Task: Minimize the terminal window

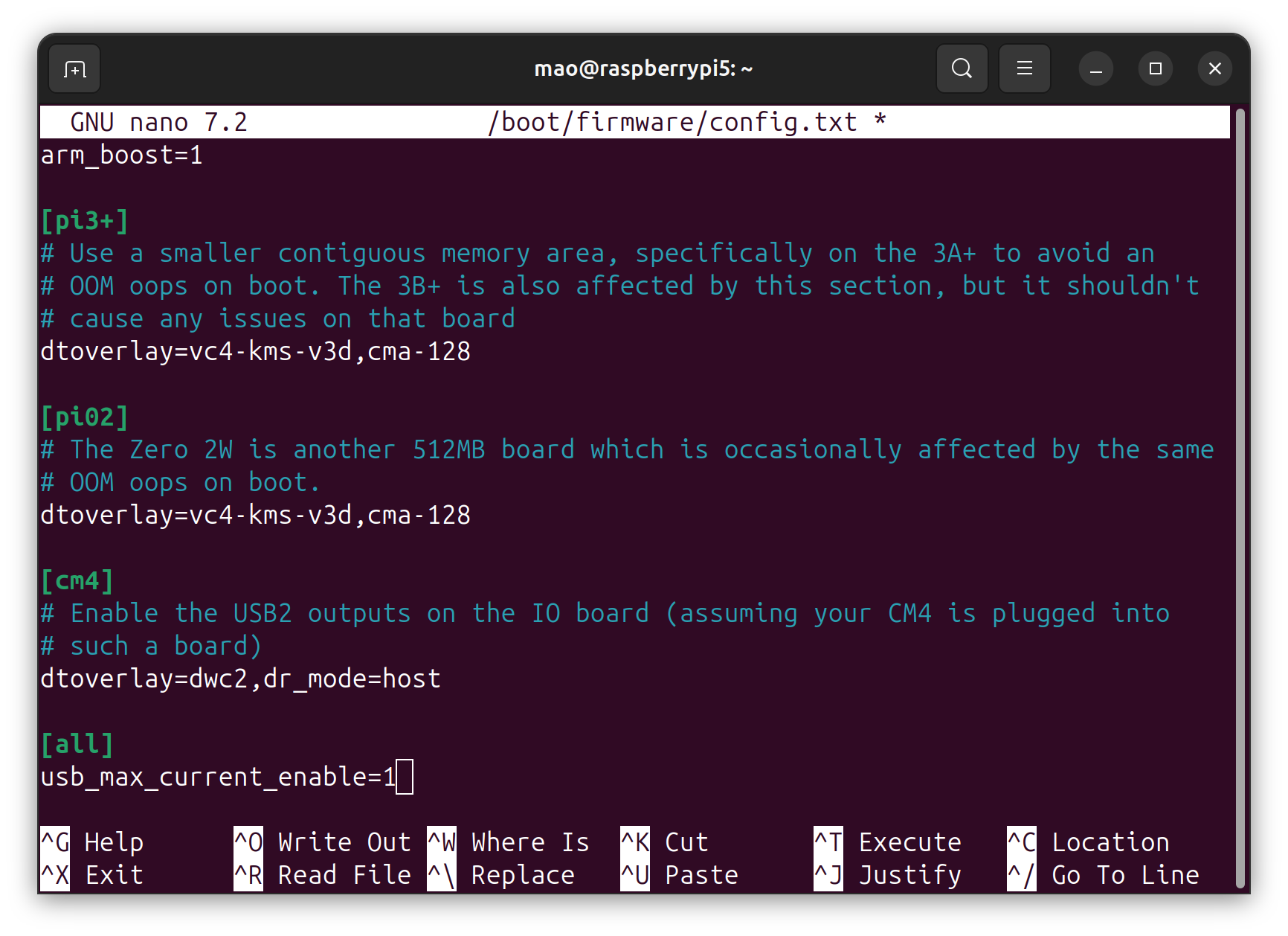Action: [1095, 69]
